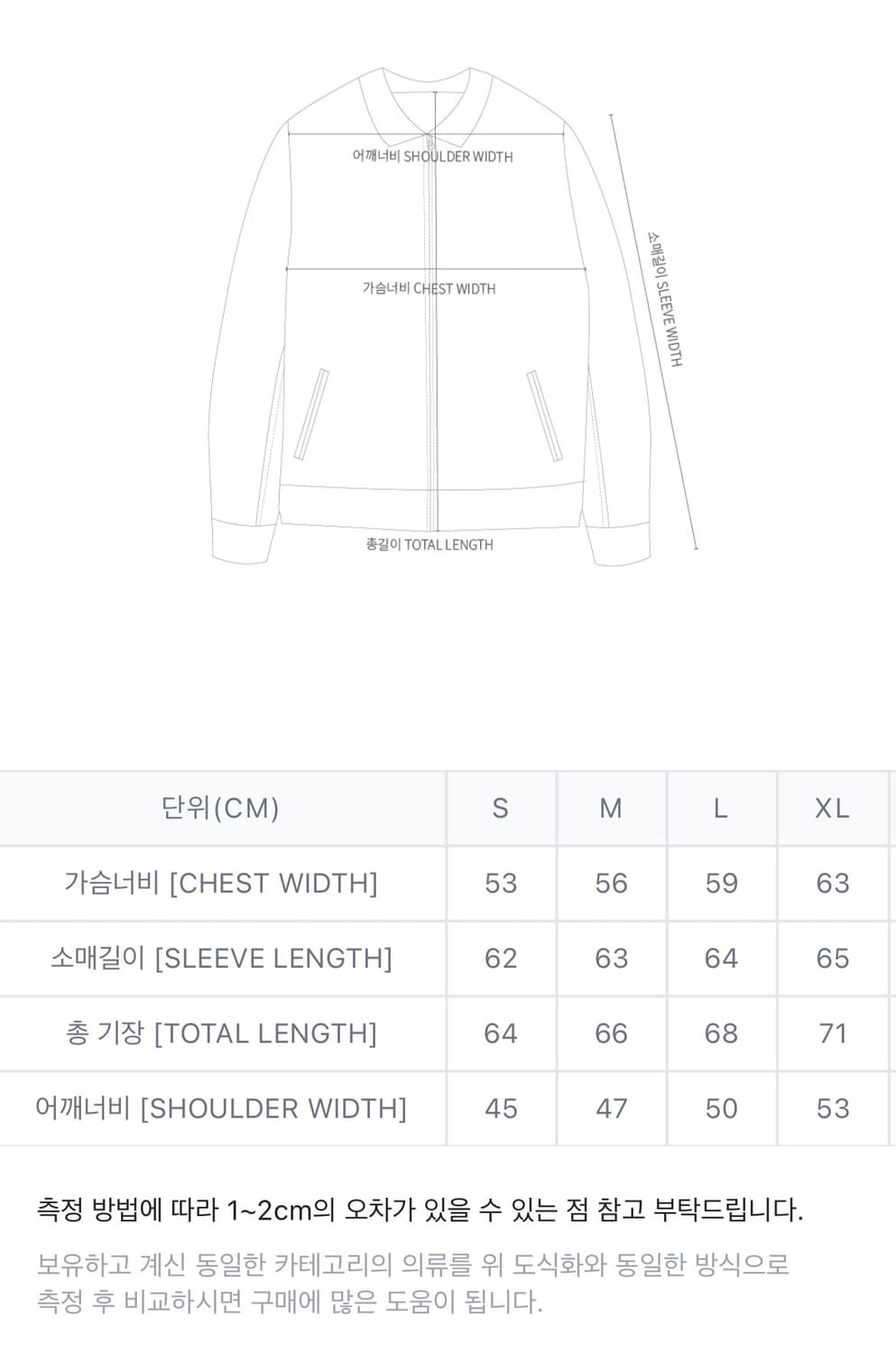Click total length value 71 for XL
Viewport: 896px width, 1354px height.
[832, 1033]
